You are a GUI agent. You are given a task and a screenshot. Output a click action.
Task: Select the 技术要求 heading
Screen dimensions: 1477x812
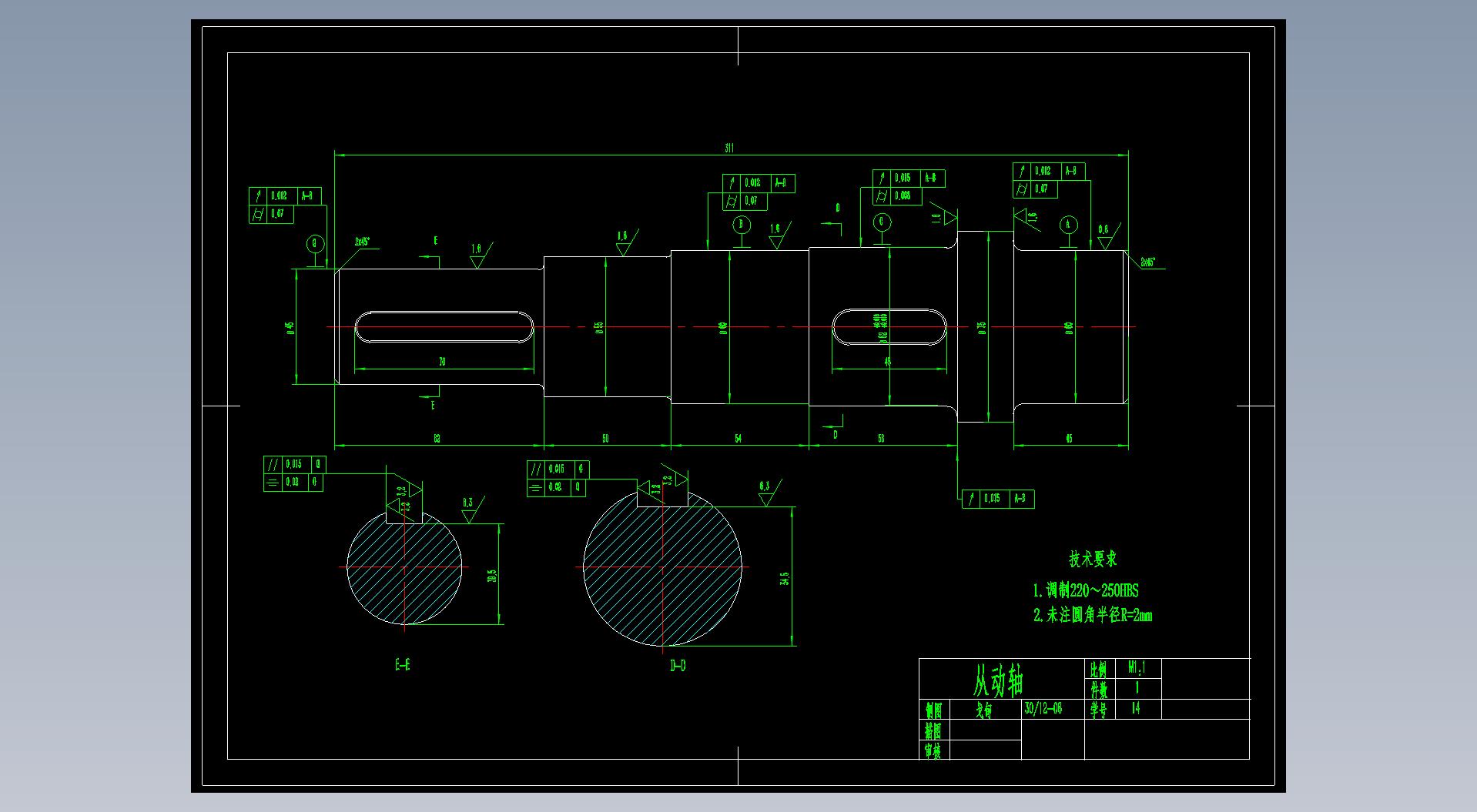[x=1092, y=560]
